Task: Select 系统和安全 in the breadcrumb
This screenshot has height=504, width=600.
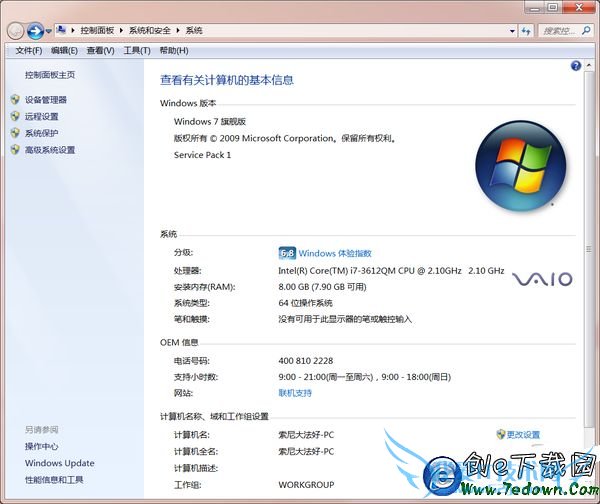Action: tap(150, 30)
